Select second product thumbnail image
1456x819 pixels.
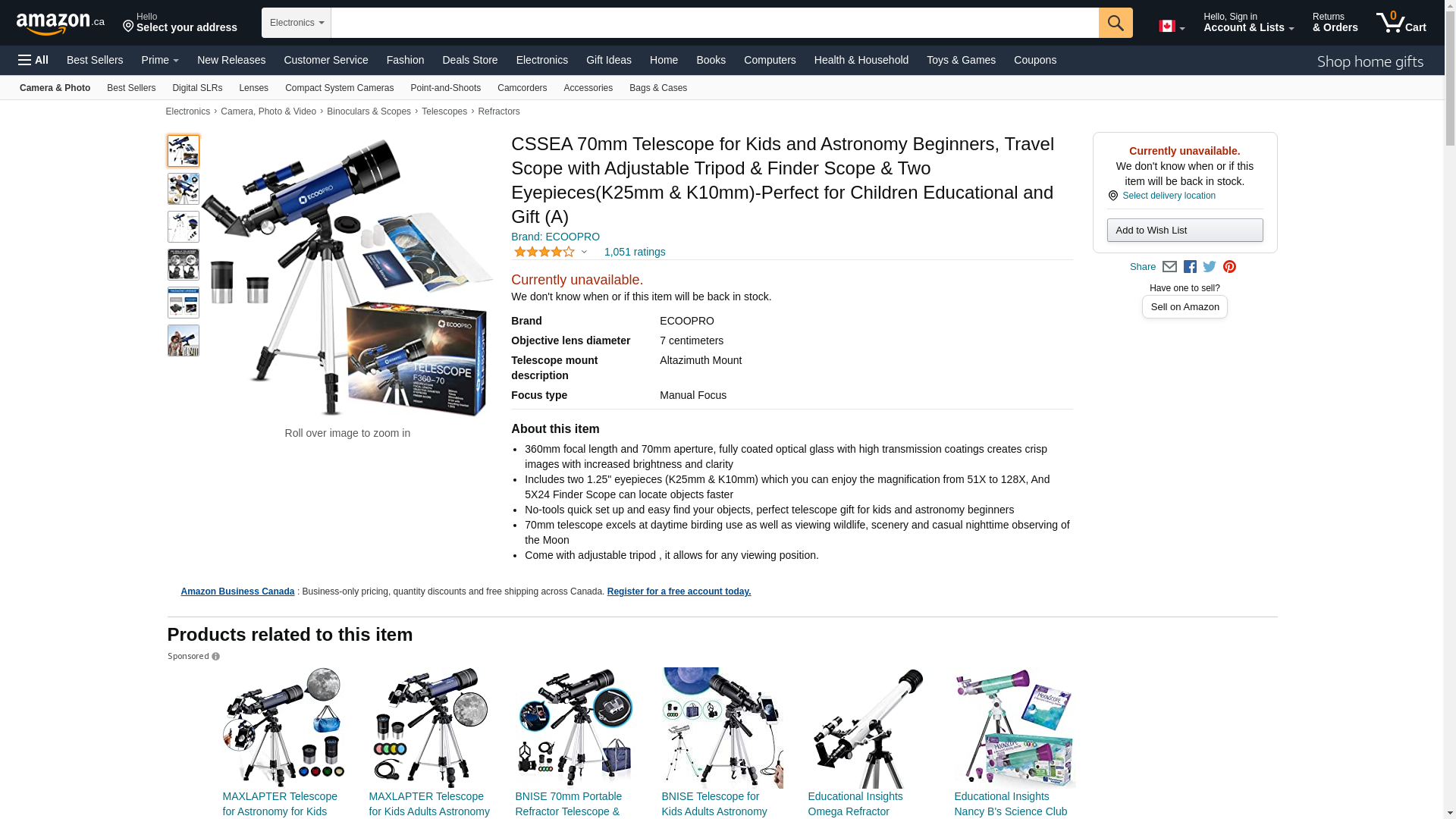[184, 189]
